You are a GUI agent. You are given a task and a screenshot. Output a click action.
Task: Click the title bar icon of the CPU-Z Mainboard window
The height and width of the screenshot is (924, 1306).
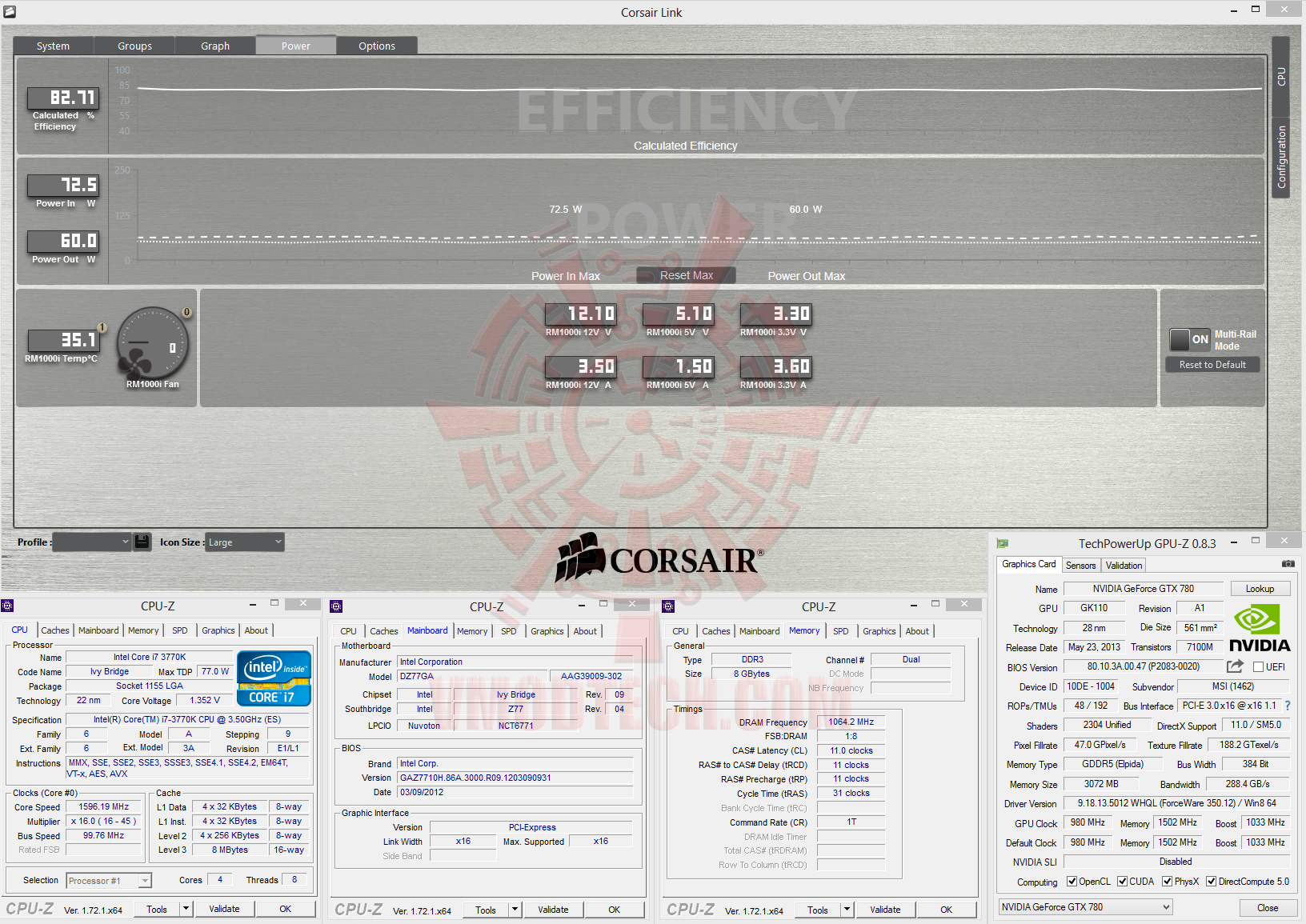[336, 606]
